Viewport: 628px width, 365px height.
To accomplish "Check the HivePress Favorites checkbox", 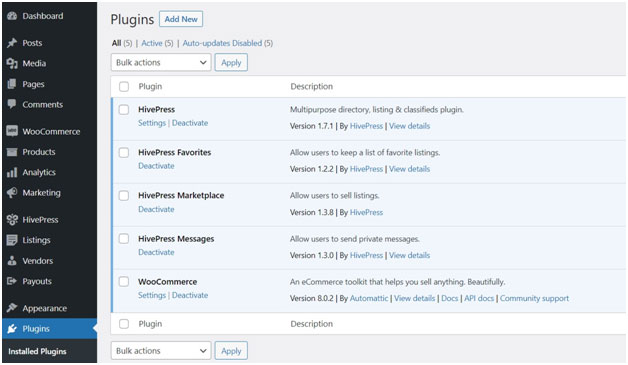I will tap(124, 153).
